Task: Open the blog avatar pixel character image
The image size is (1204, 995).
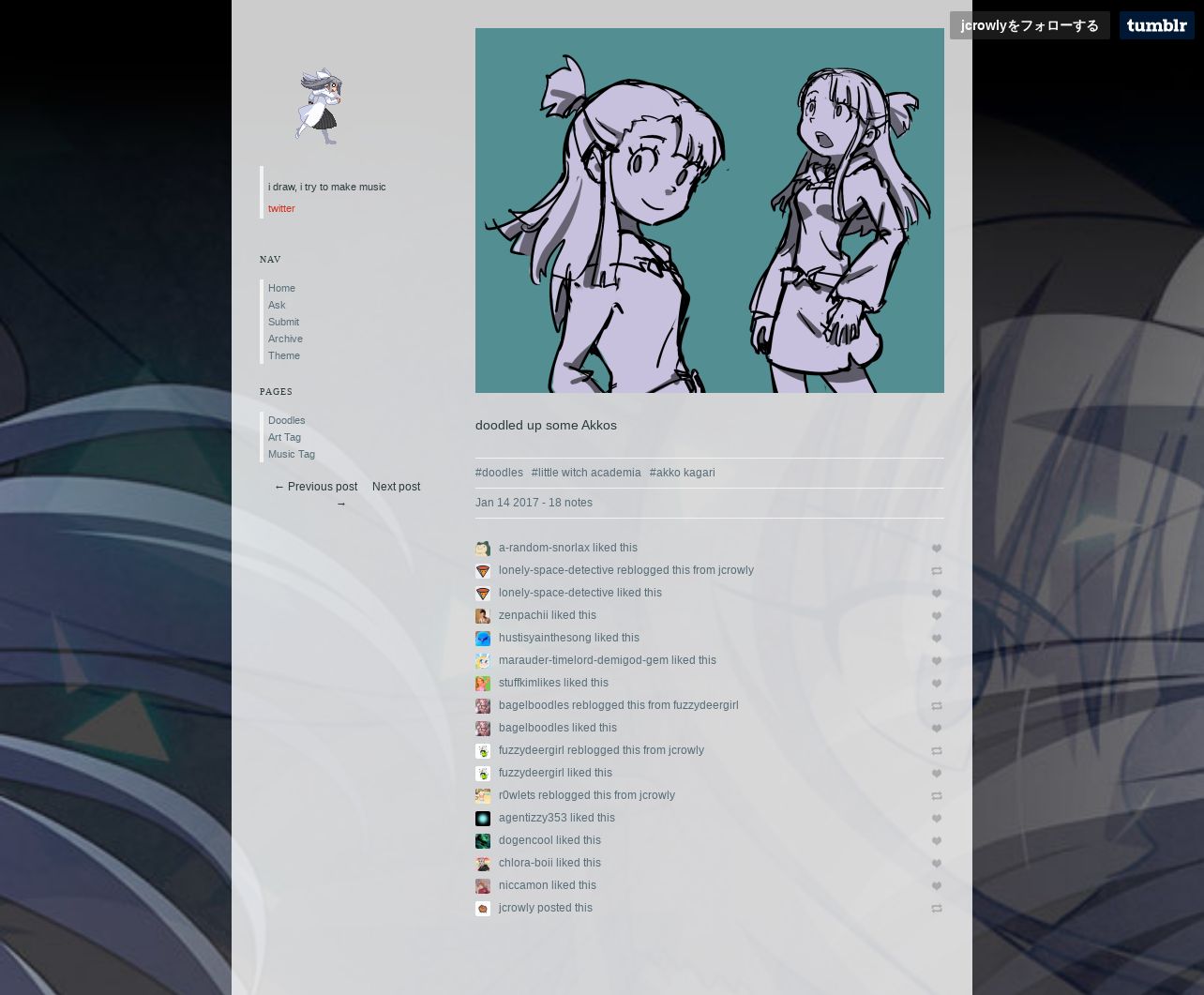Action: (319, 105)
